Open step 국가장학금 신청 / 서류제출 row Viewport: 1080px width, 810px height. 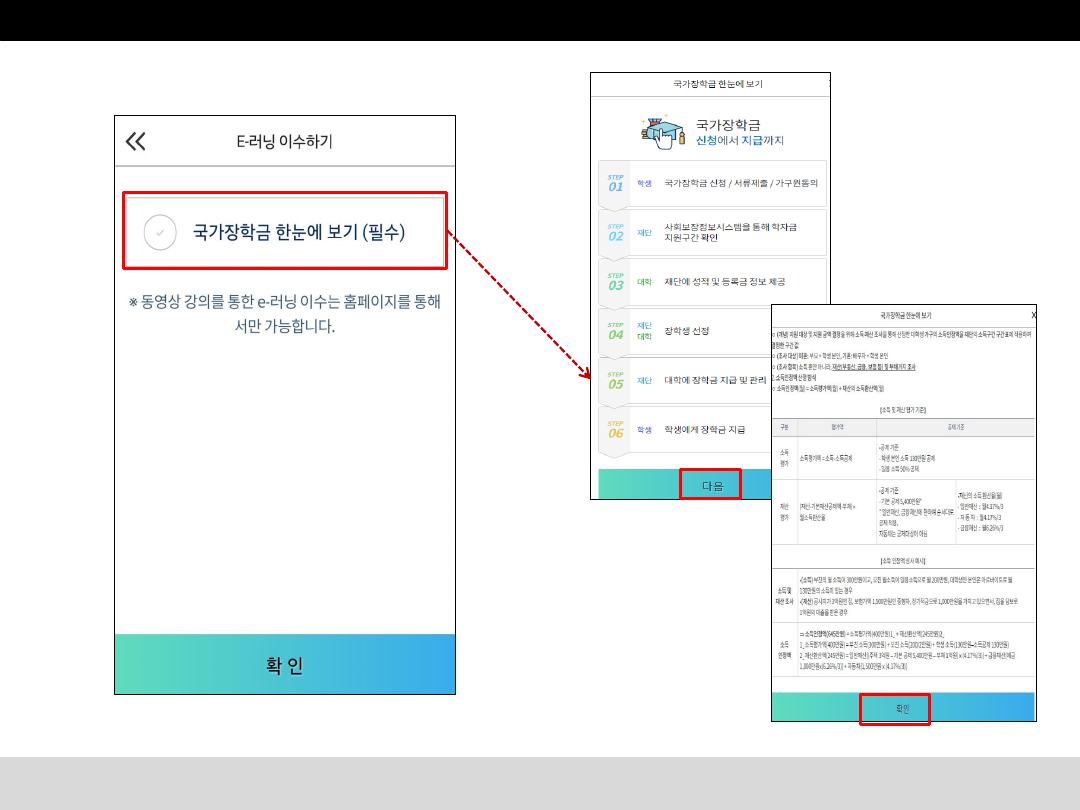coord(740,184)
